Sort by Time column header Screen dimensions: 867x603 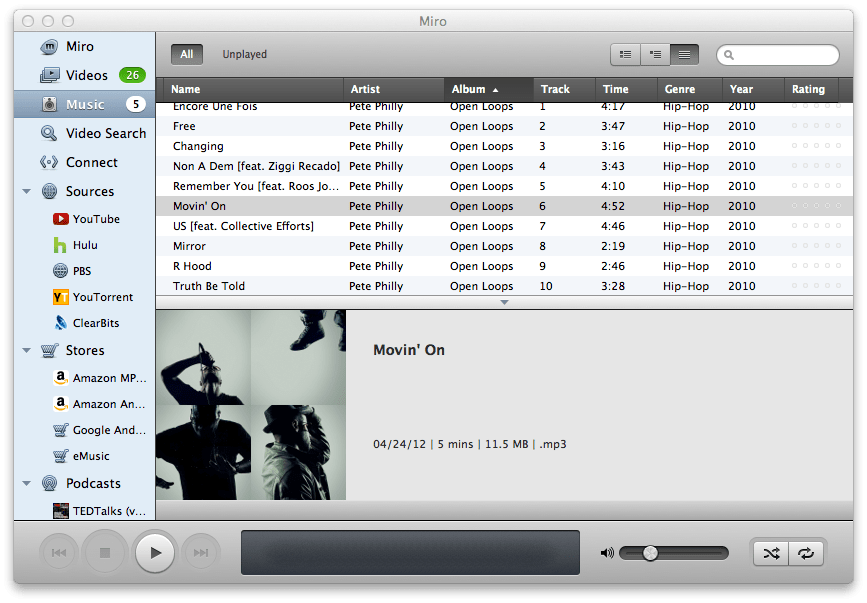click(x=626, y=89)
